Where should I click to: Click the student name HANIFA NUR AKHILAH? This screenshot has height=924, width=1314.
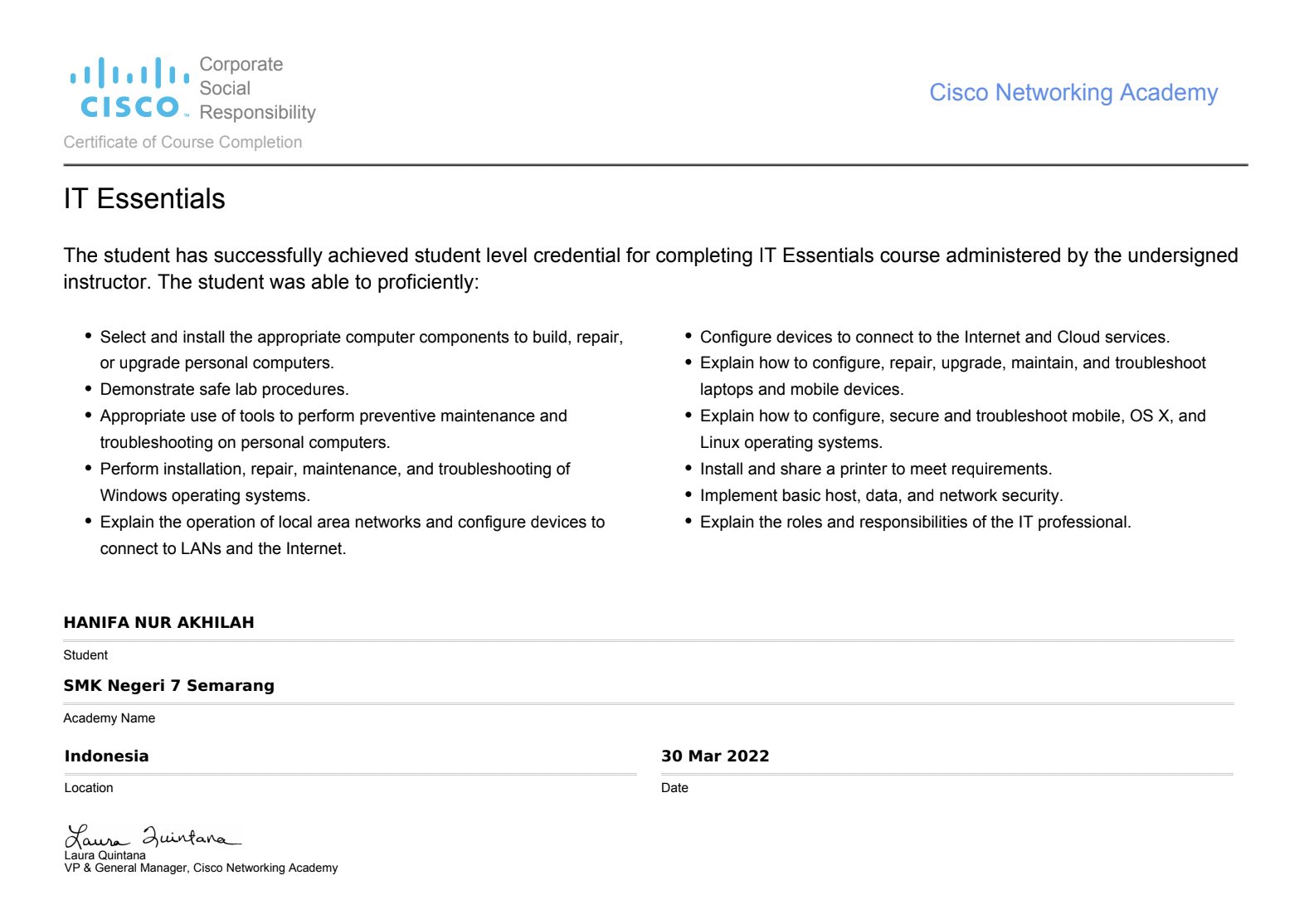pos(158,623)
